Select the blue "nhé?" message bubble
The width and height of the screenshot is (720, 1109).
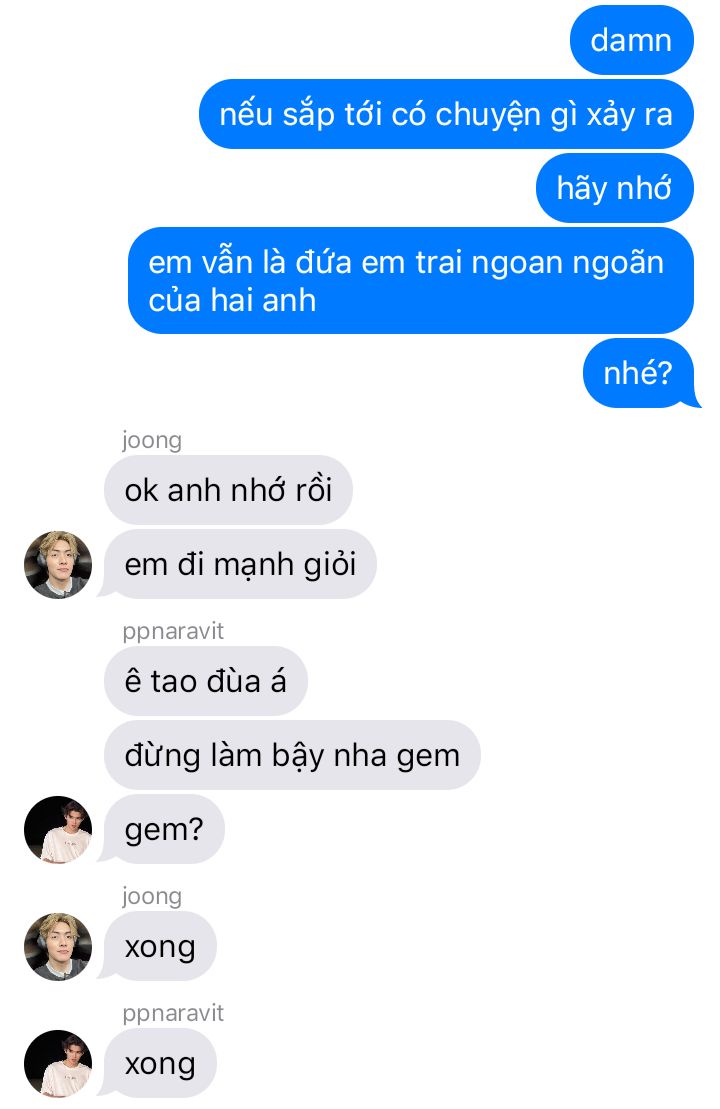click(639, 373)
